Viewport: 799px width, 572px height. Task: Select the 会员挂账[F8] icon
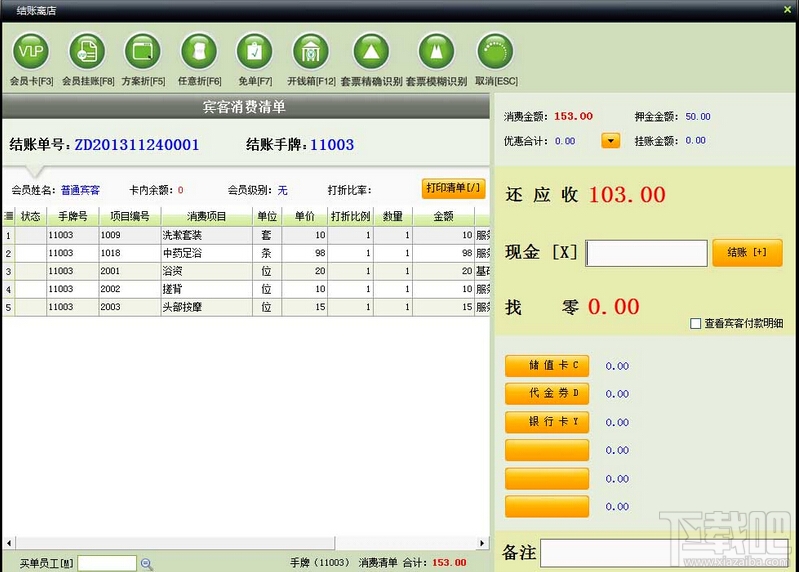(x=87, y=51)
